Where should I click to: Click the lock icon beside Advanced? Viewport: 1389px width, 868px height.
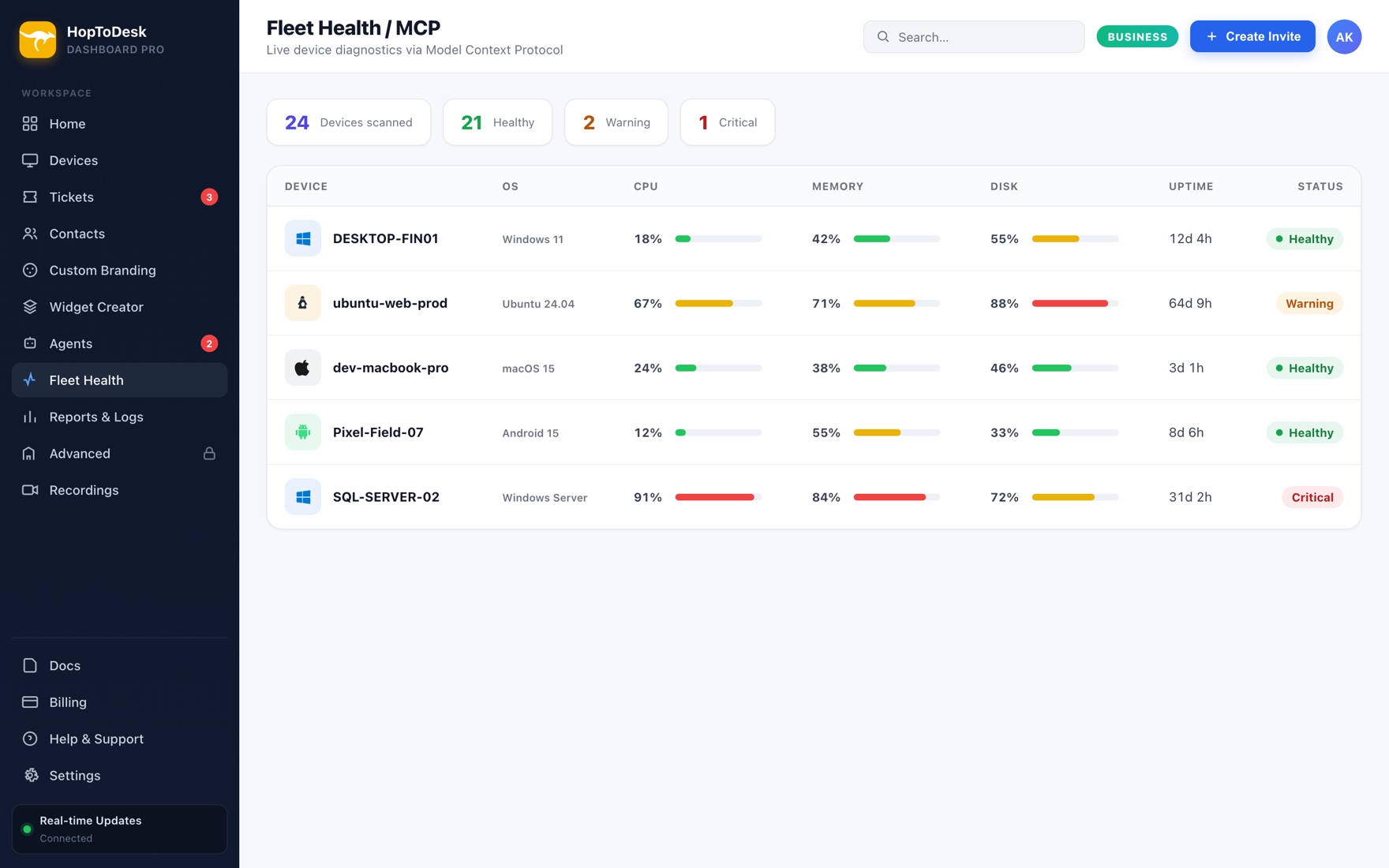209,454
